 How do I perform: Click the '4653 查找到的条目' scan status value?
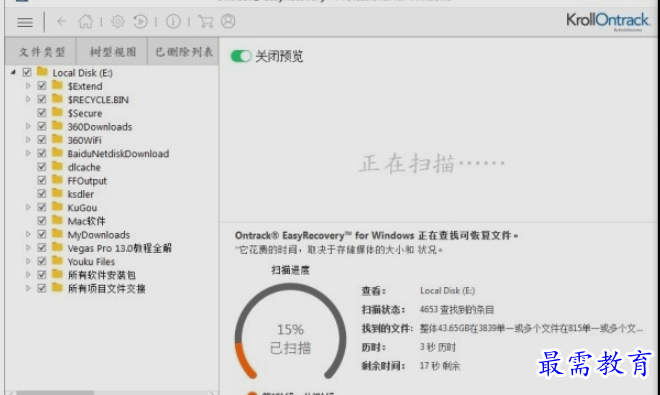pos(457,310)
